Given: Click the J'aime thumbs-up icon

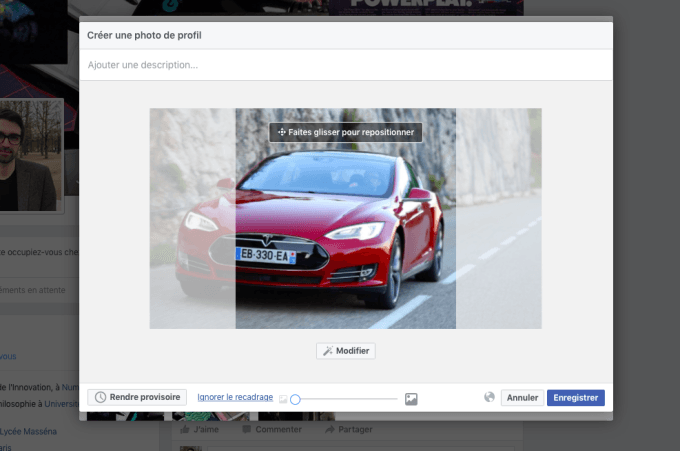Looking at the screenshot, I should coord(183,429).
